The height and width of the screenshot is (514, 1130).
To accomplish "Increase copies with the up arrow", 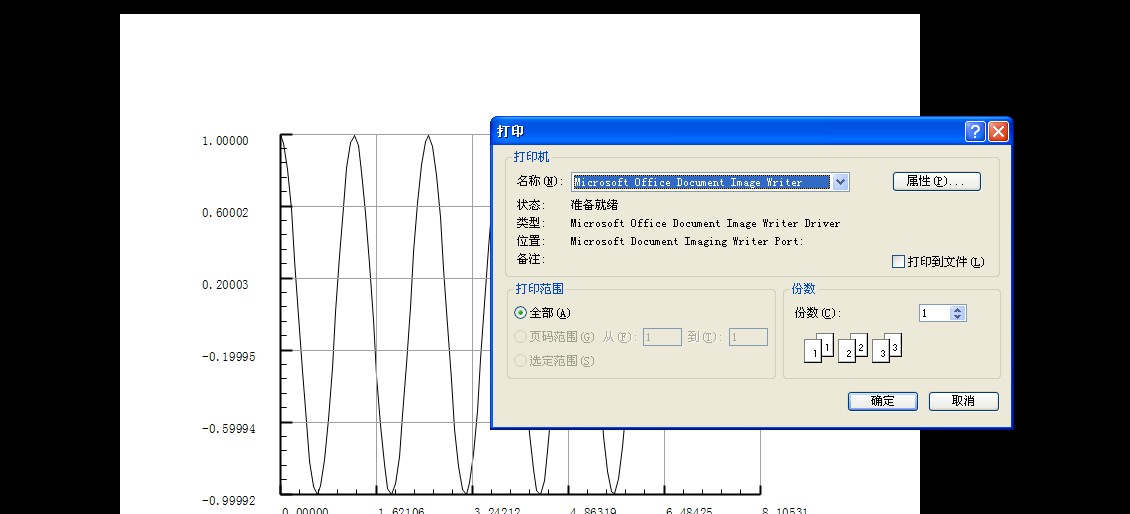I will pos(957,309).
